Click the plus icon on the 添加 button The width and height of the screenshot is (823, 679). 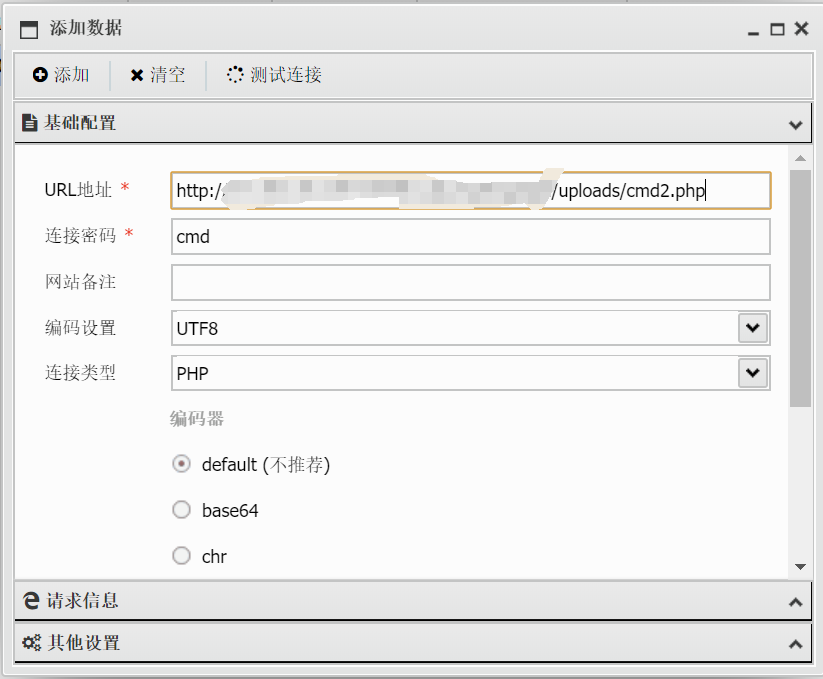40,75
